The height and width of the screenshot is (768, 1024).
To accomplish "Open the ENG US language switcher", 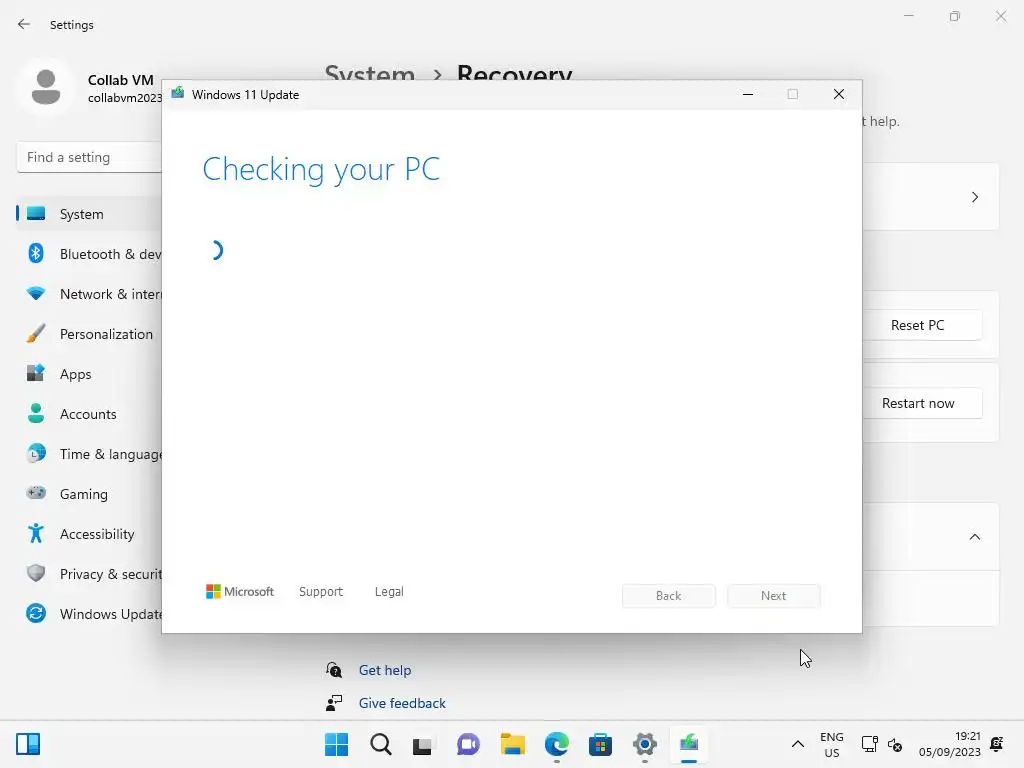I will 831,744.
